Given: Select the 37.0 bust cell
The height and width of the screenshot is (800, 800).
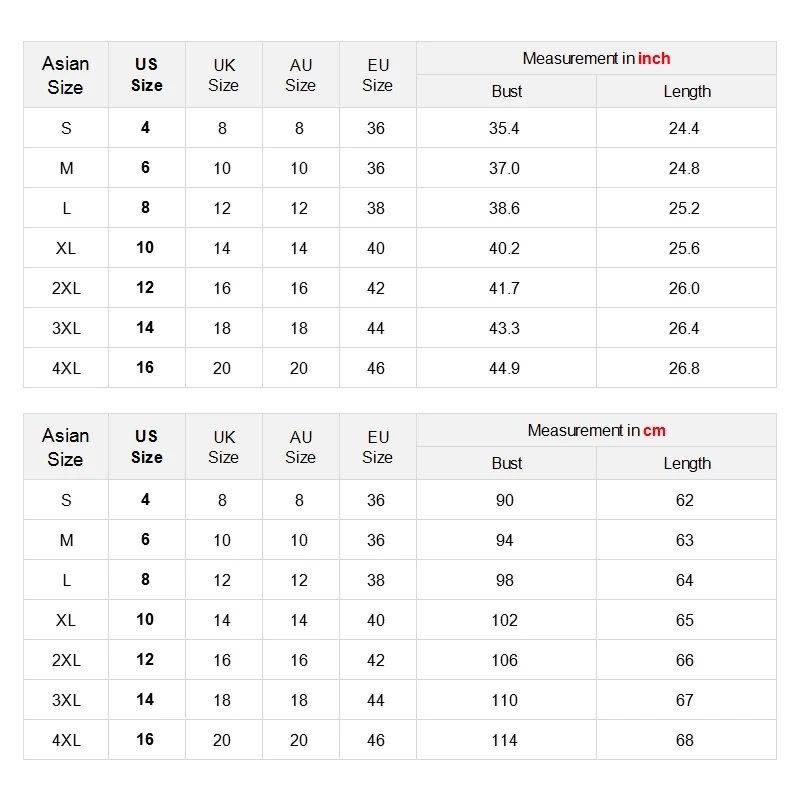Looking at the screenshot, I should click(504, 169).
